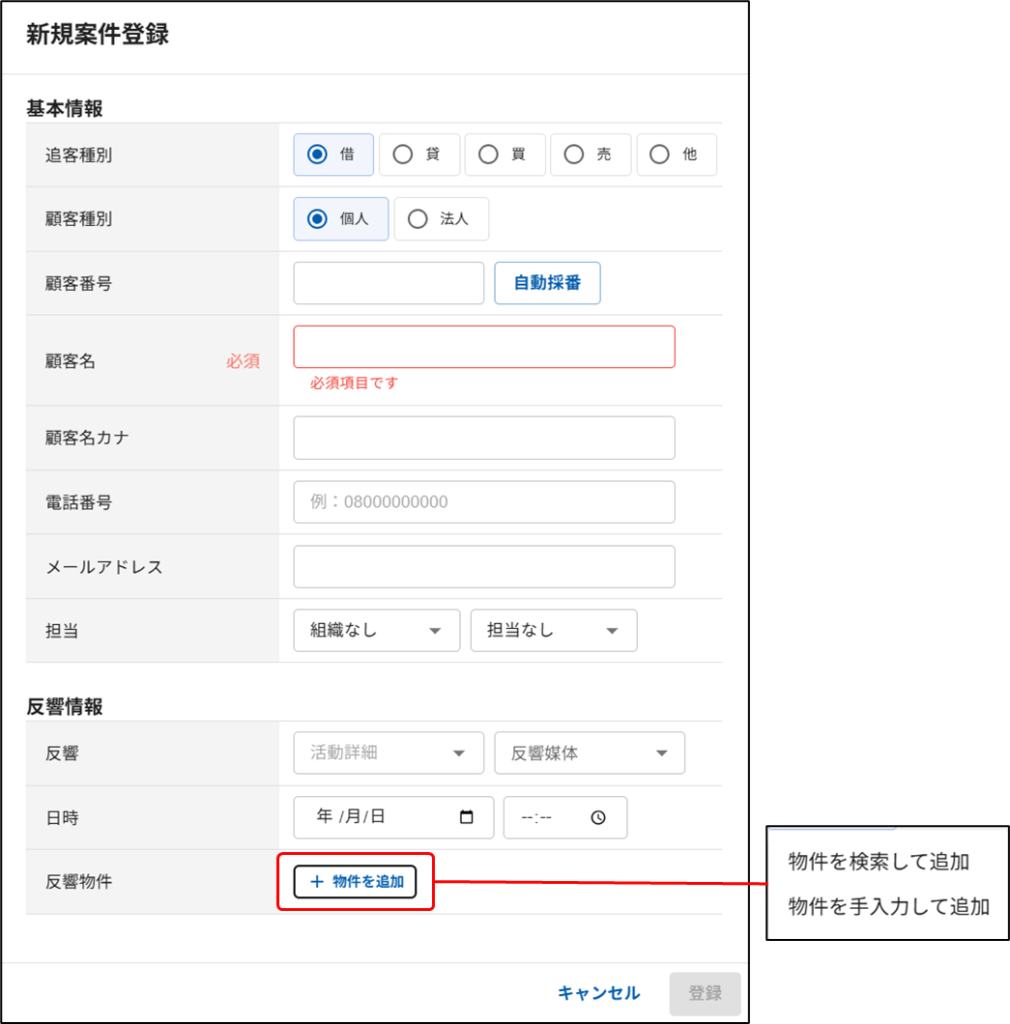Viewport: 1010px width, 1024px height.
Task: Click the 登録 button
Action: tap(705, 993)
